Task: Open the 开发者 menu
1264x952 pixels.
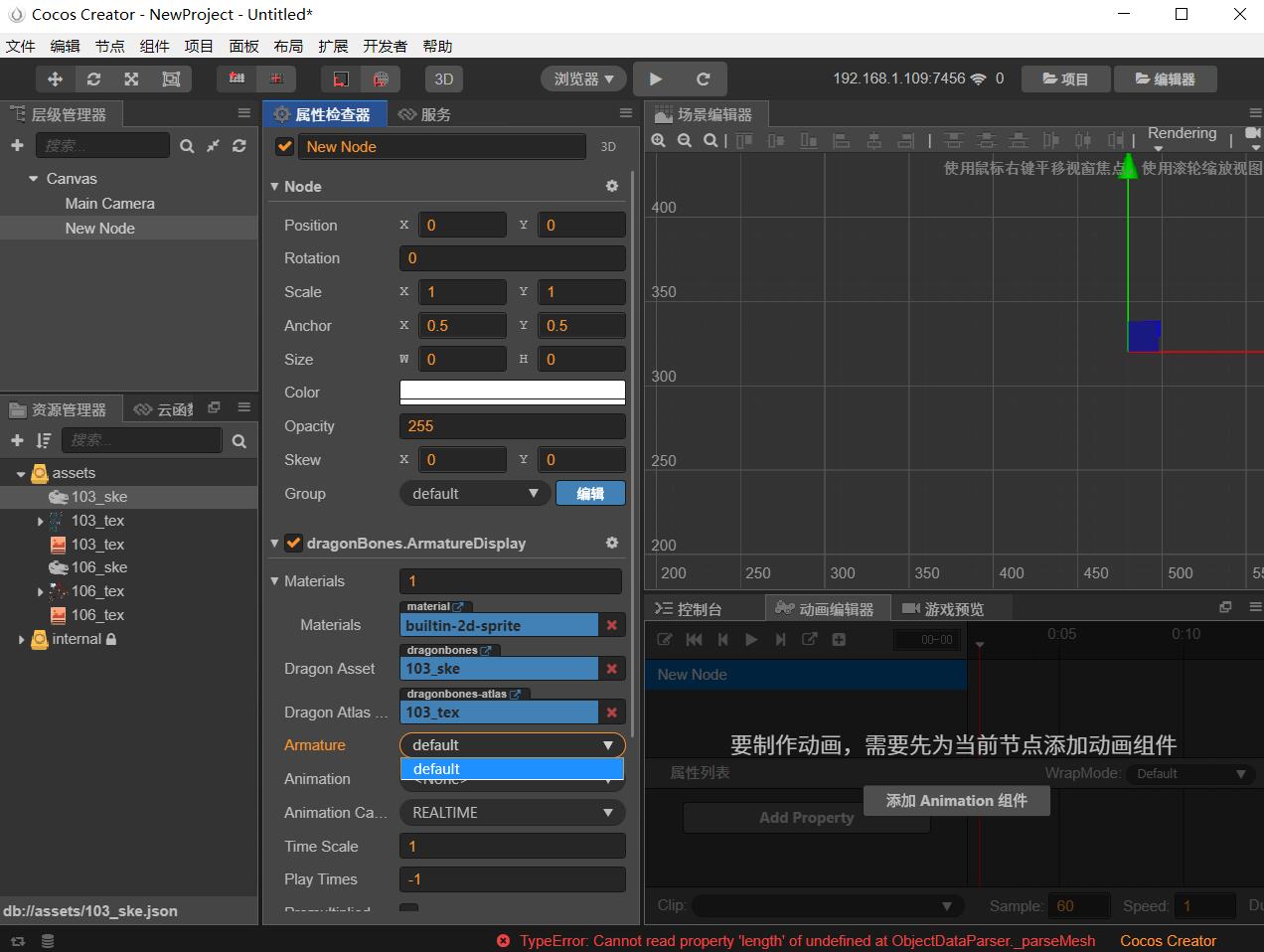Action: tap(385, 47)
